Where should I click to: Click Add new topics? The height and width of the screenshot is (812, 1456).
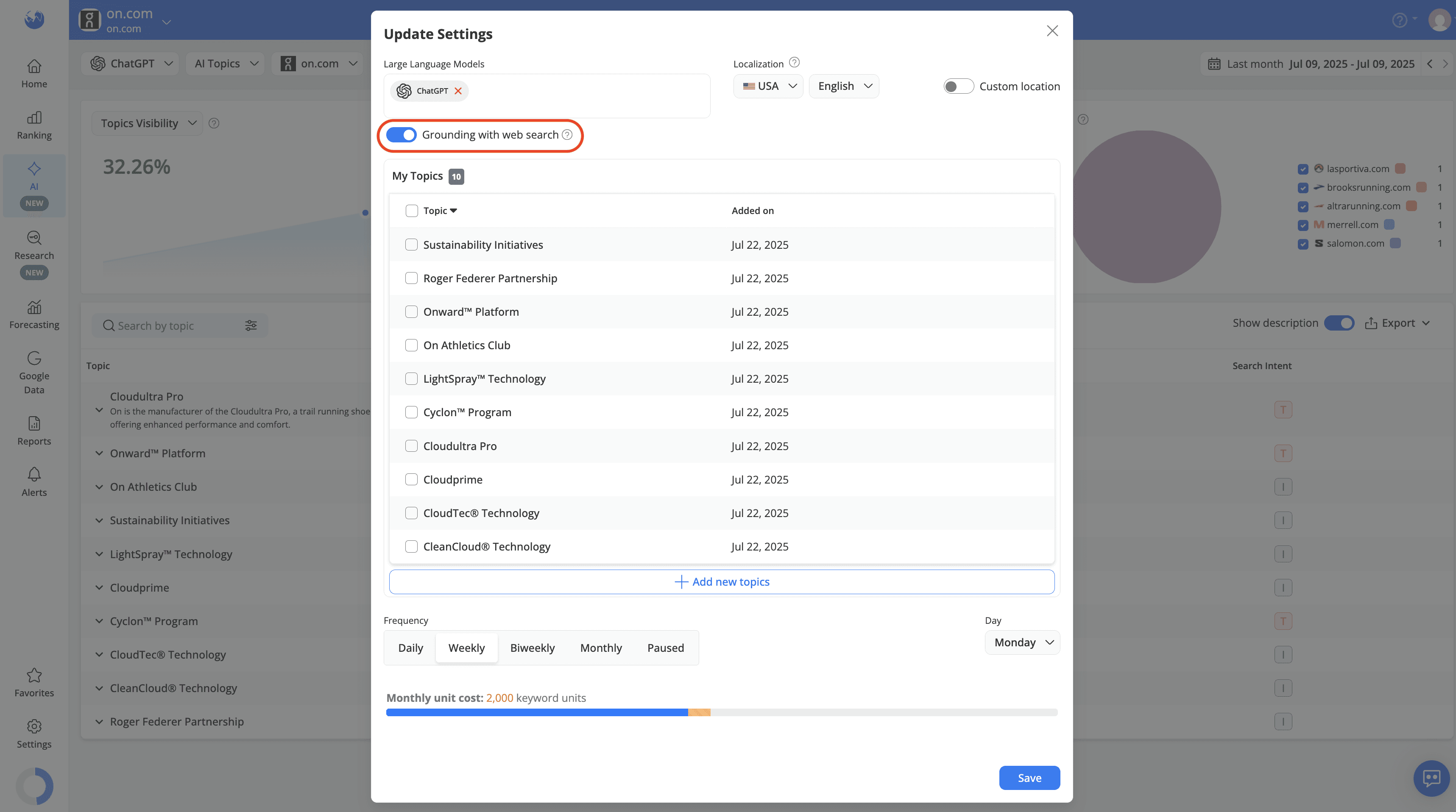point(721,581)
